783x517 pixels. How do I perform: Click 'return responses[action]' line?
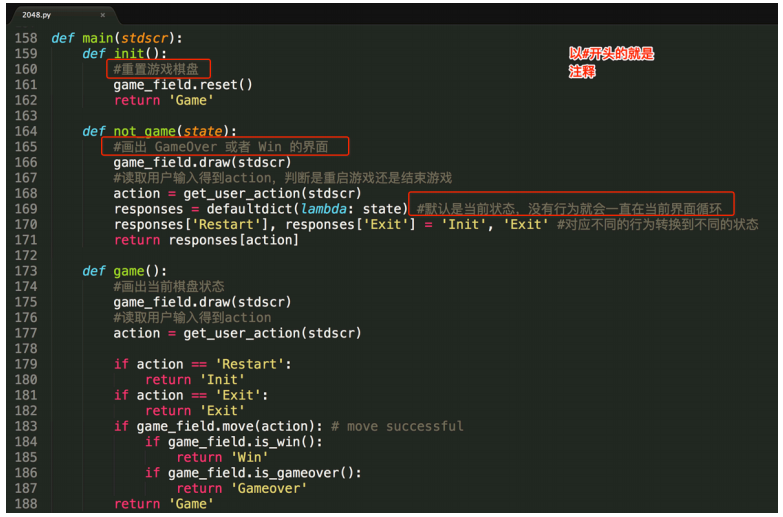pos(206,240)
